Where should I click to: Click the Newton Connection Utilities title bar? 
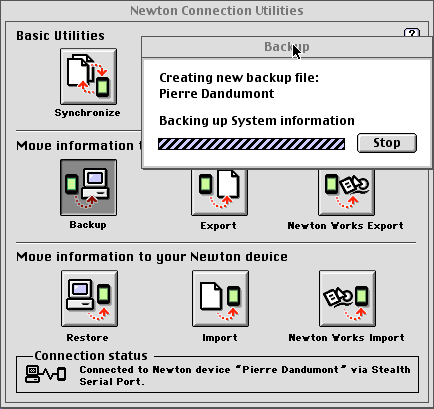pos(217,10)
